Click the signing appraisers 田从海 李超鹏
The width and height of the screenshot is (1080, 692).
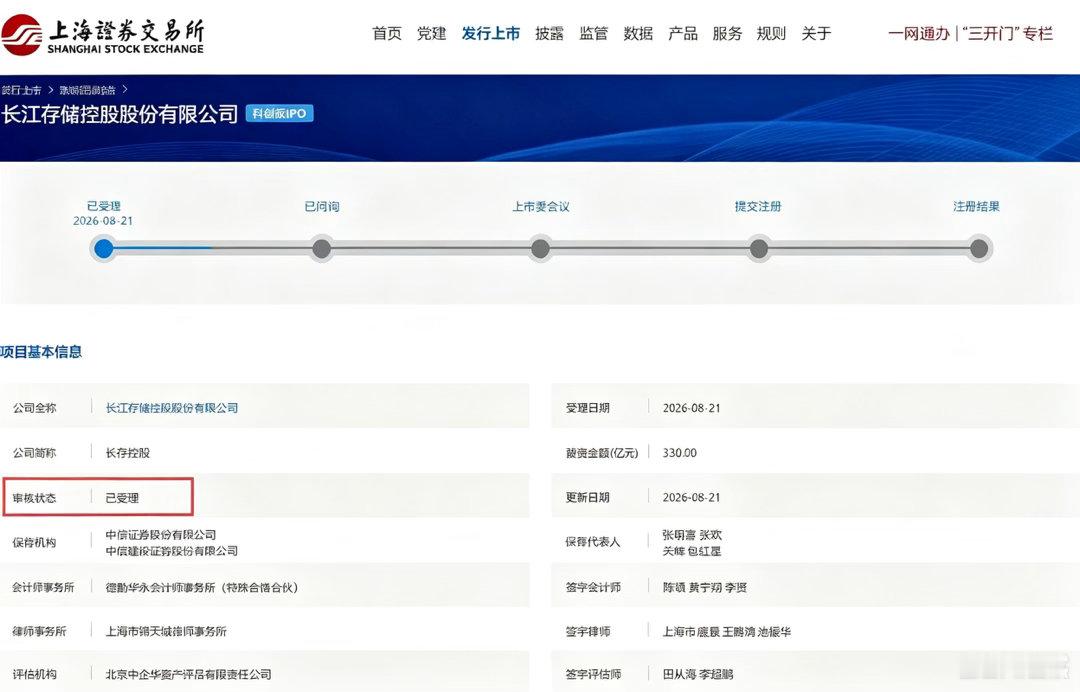coord(698,674)
